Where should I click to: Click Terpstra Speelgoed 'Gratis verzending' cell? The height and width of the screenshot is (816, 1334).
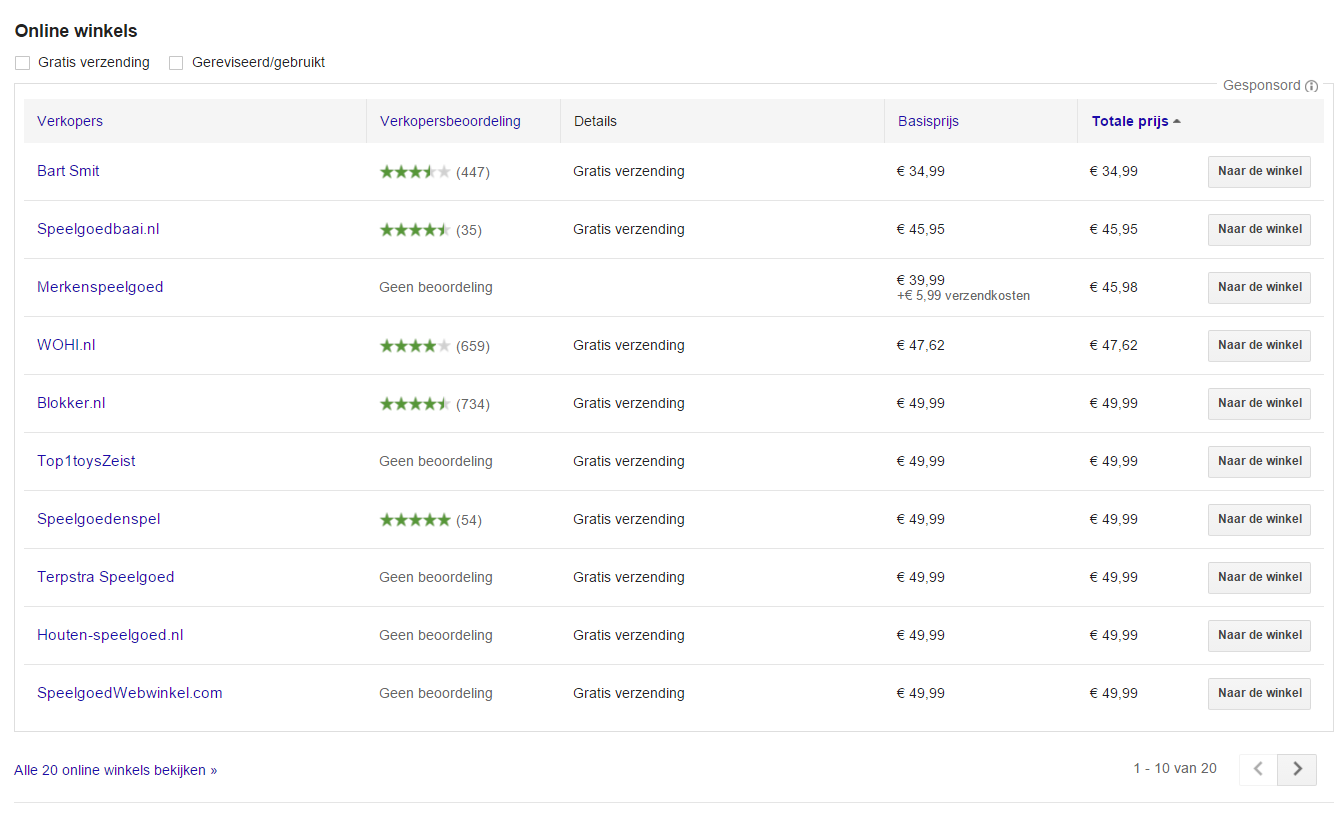(629, 577)
